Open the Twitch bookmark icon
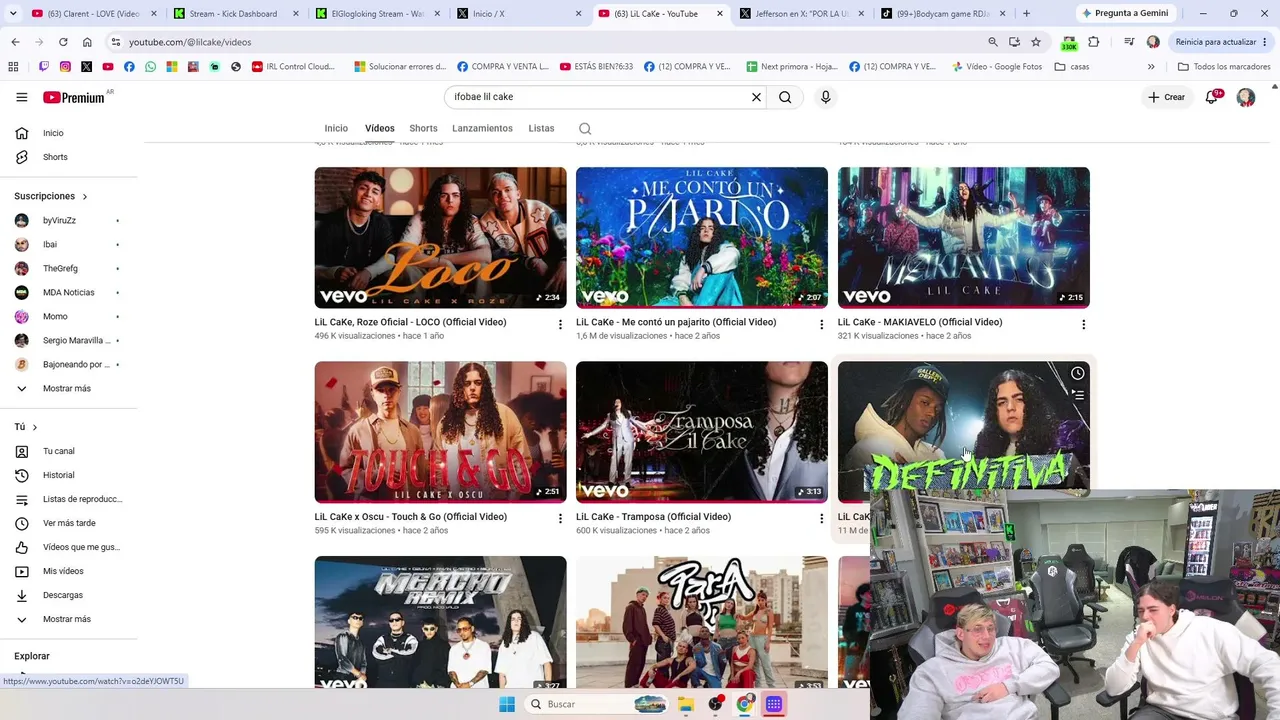Screen dimensions: 1280x720 44,67
